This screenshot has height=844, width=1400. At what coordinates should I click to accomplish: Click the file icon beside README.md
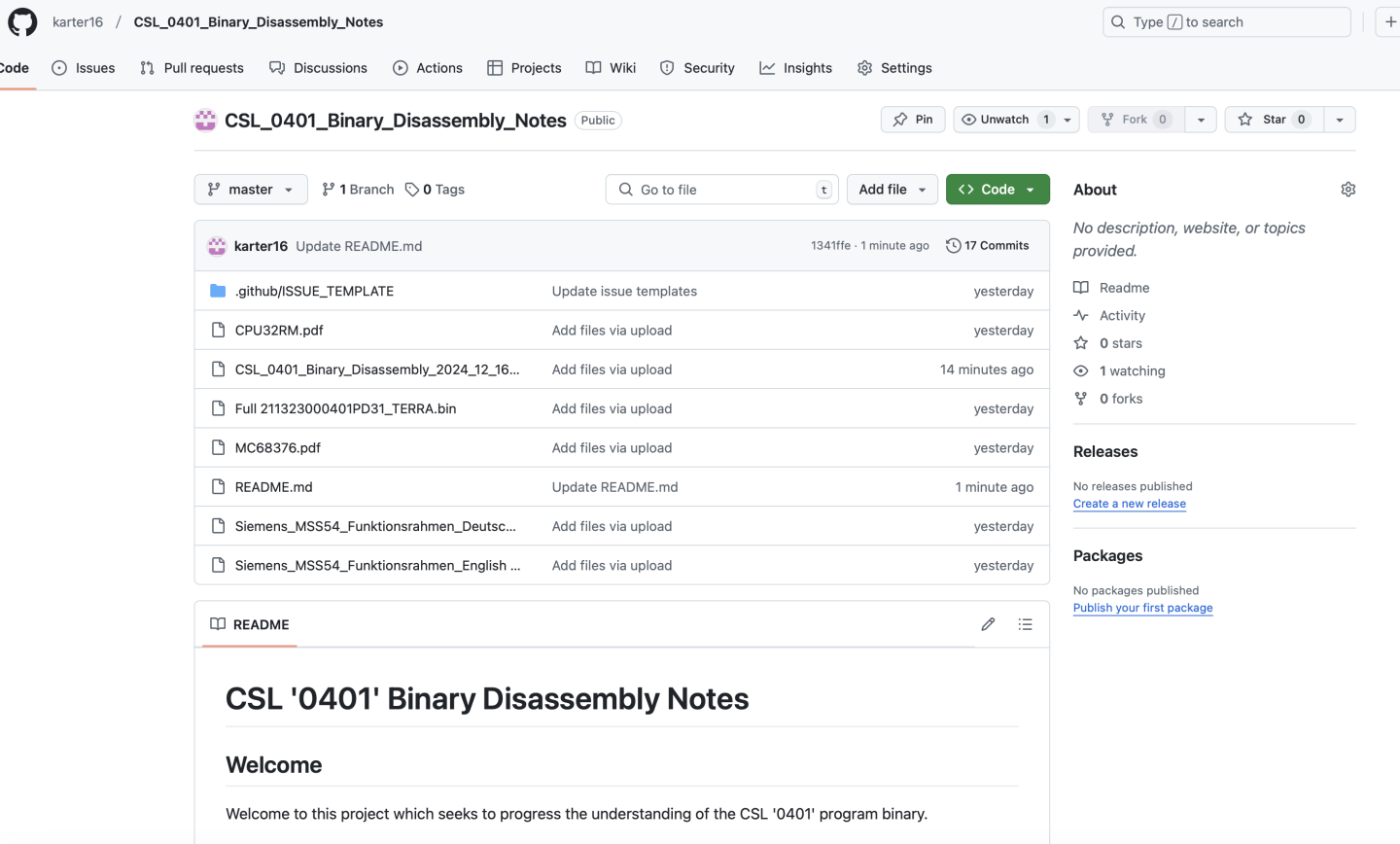pyautogui.click(x=218, y=487)
